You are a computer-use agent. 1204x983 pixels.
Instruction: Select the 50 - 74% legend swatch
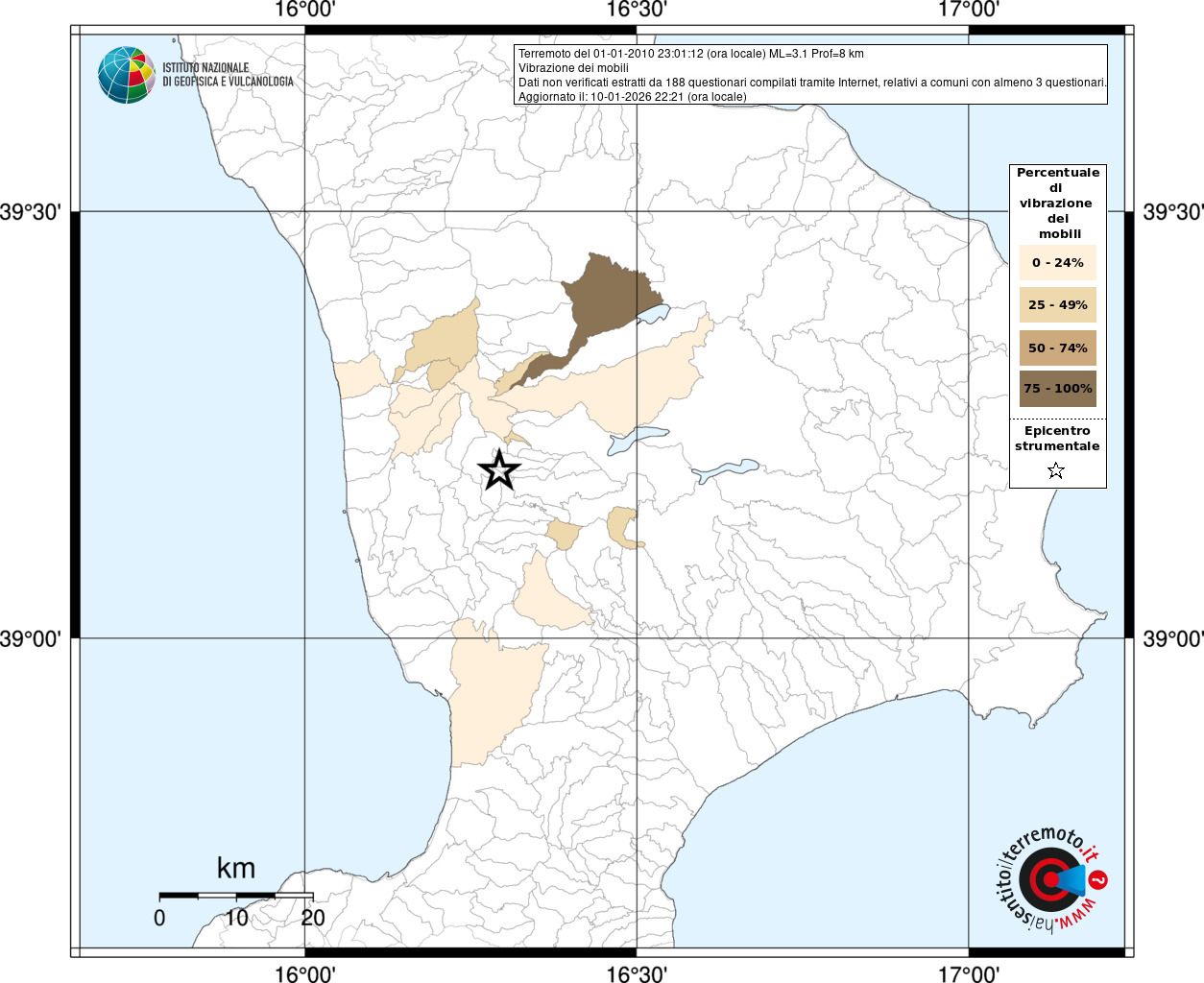pyautogui.click(x=1058, y=348)
